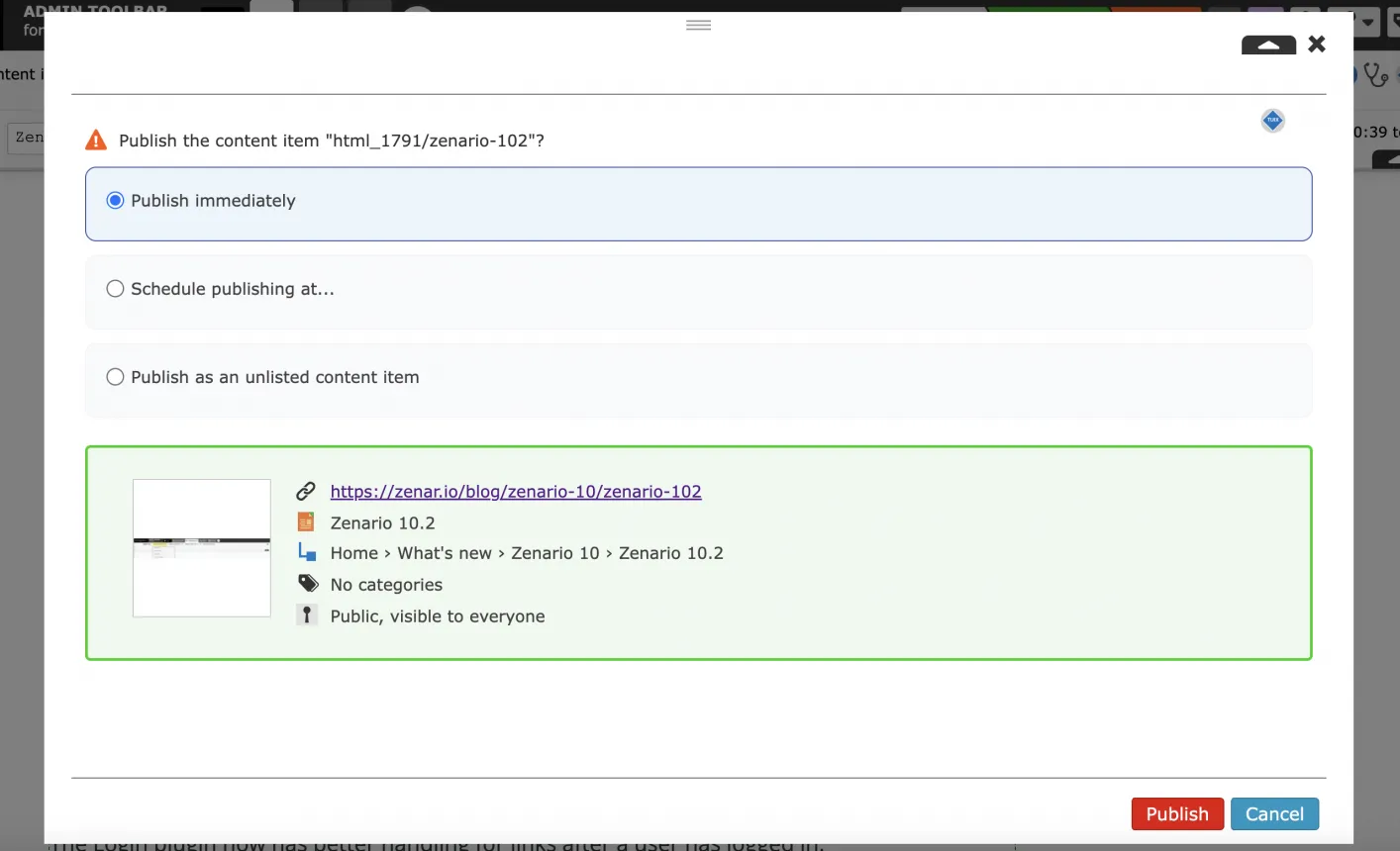
Task: Click the stethoscope icon in background toolbar
Action: [x=1376, y=74]
